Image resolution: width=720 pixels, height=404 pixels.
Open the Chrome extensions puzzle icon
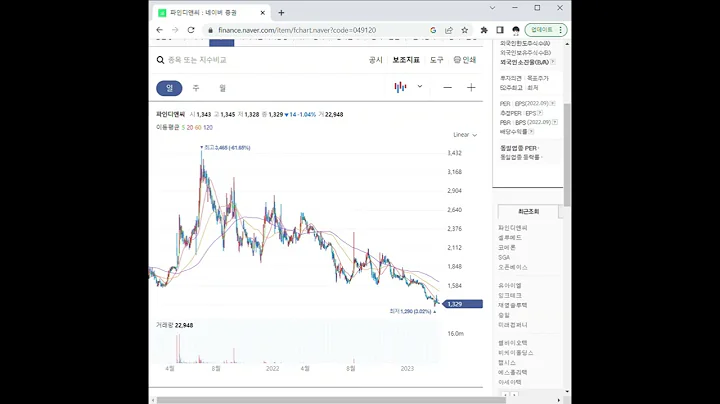(x=484, y=30)
